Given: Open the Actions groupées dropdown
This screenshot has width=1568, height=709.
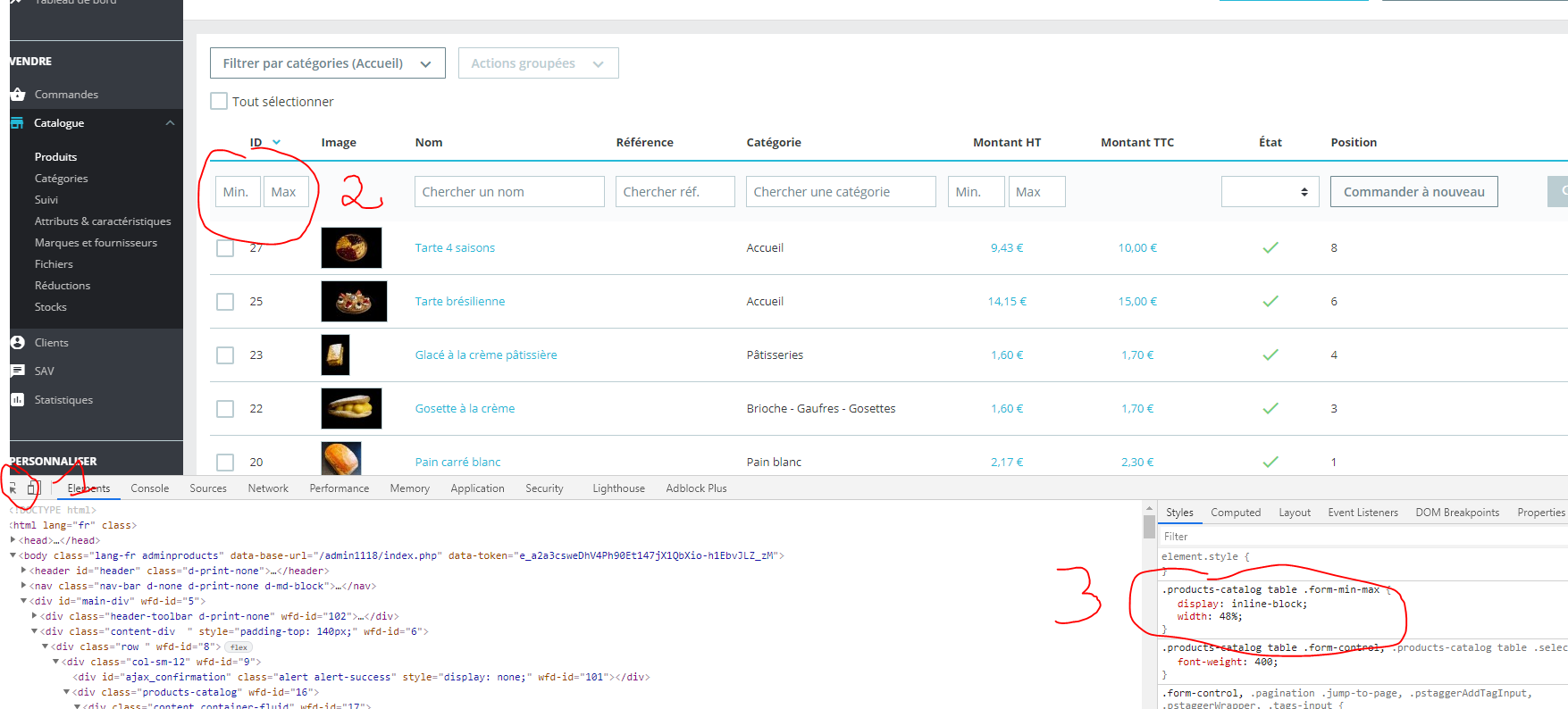Looking at the screenshot, I should click(538, 63).
